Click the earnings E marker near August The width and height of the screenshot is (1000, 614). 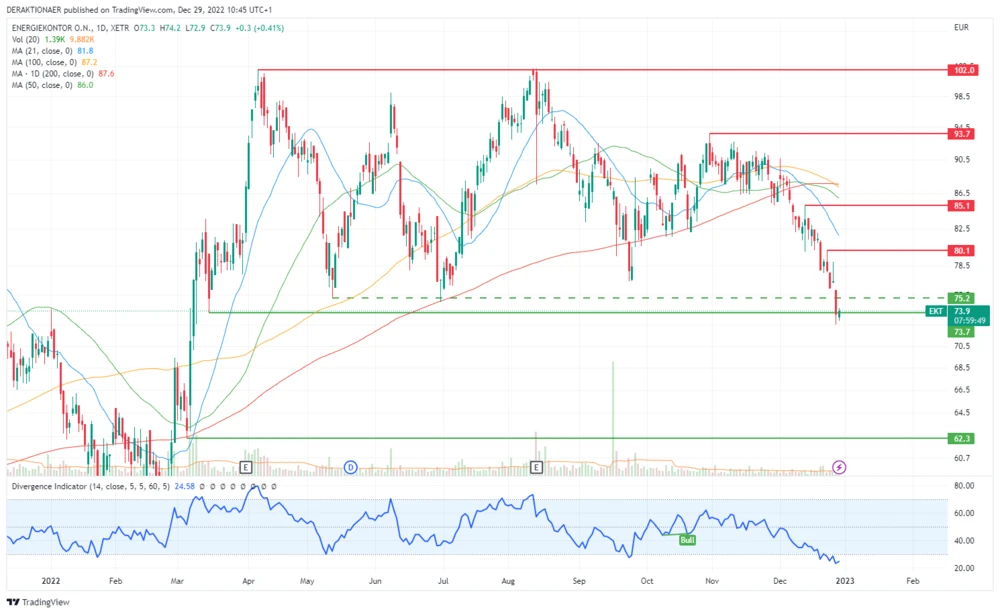[x=537, y=467]
